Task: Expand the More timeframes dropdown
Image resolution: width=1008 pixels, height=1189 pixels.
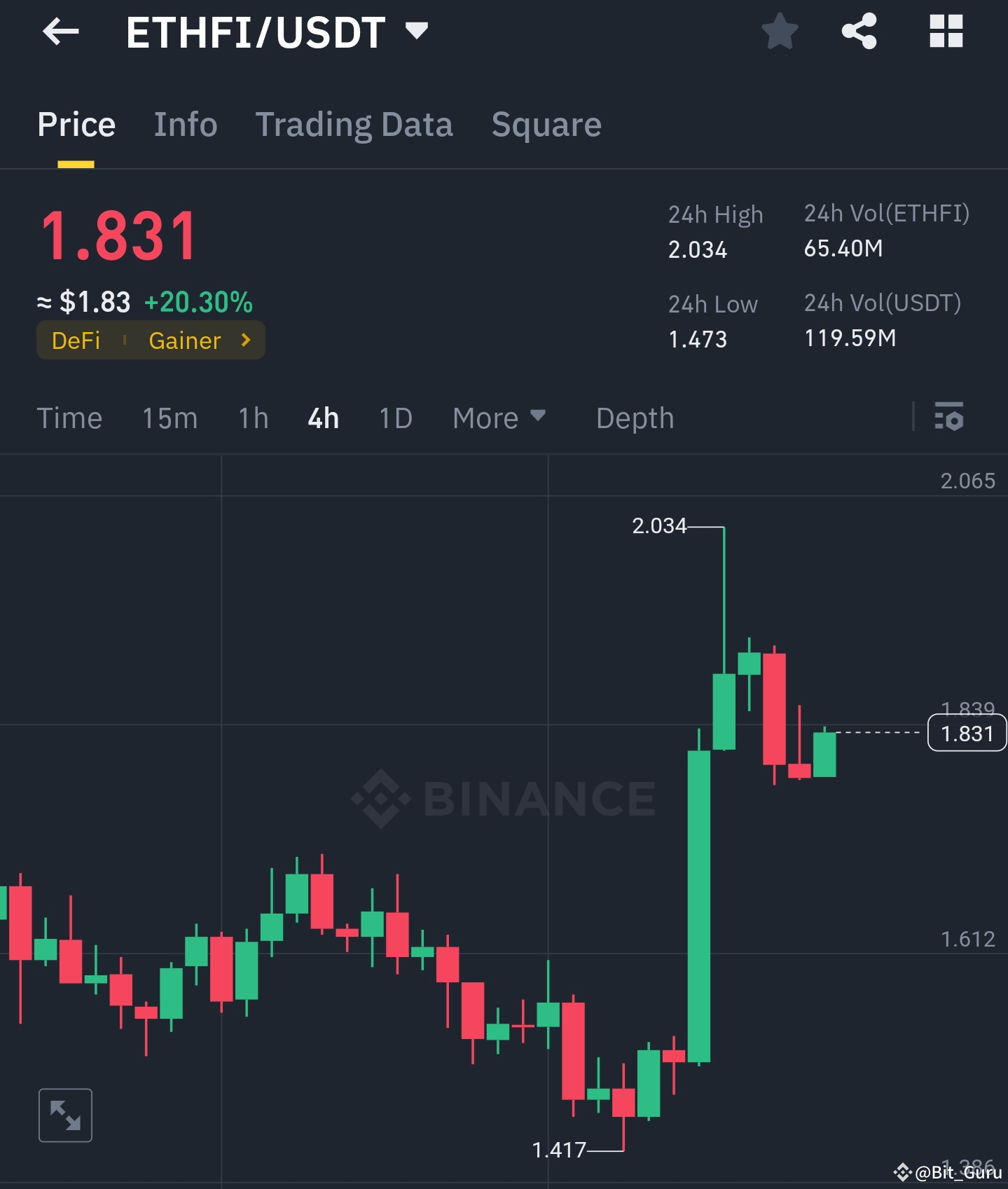Action: [499, 418]
